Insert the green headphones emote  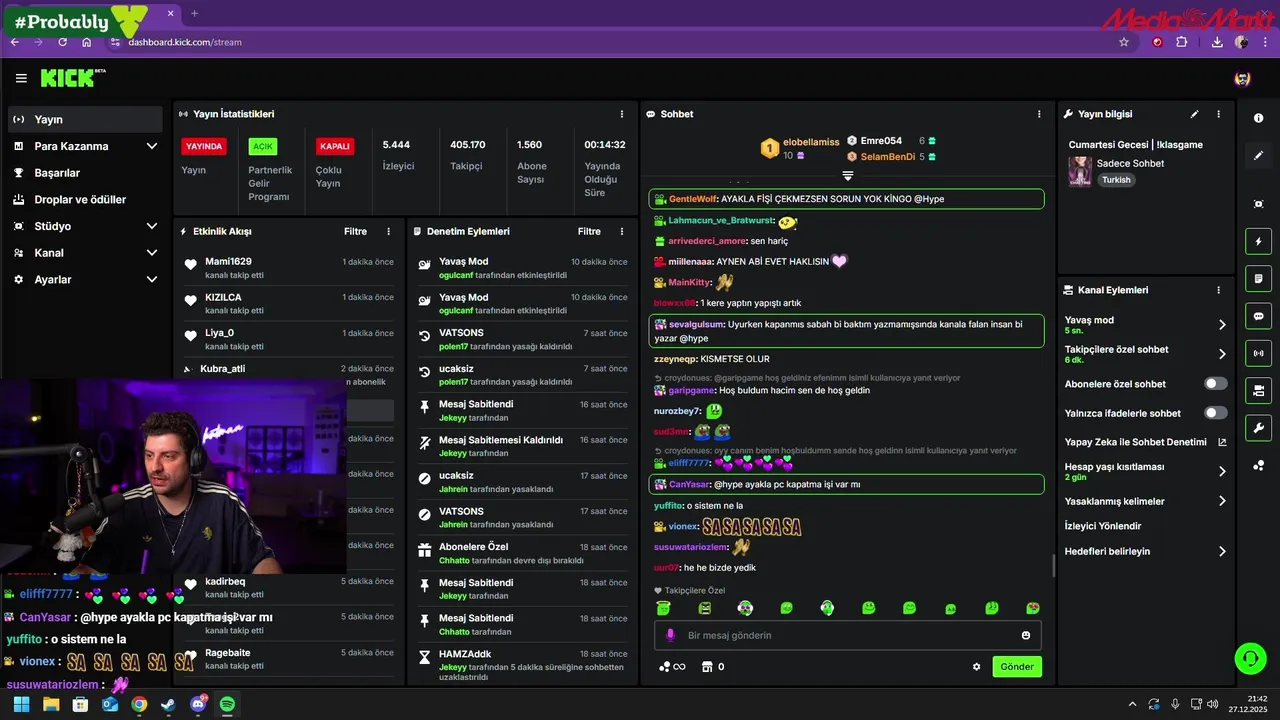coord(827,608)
